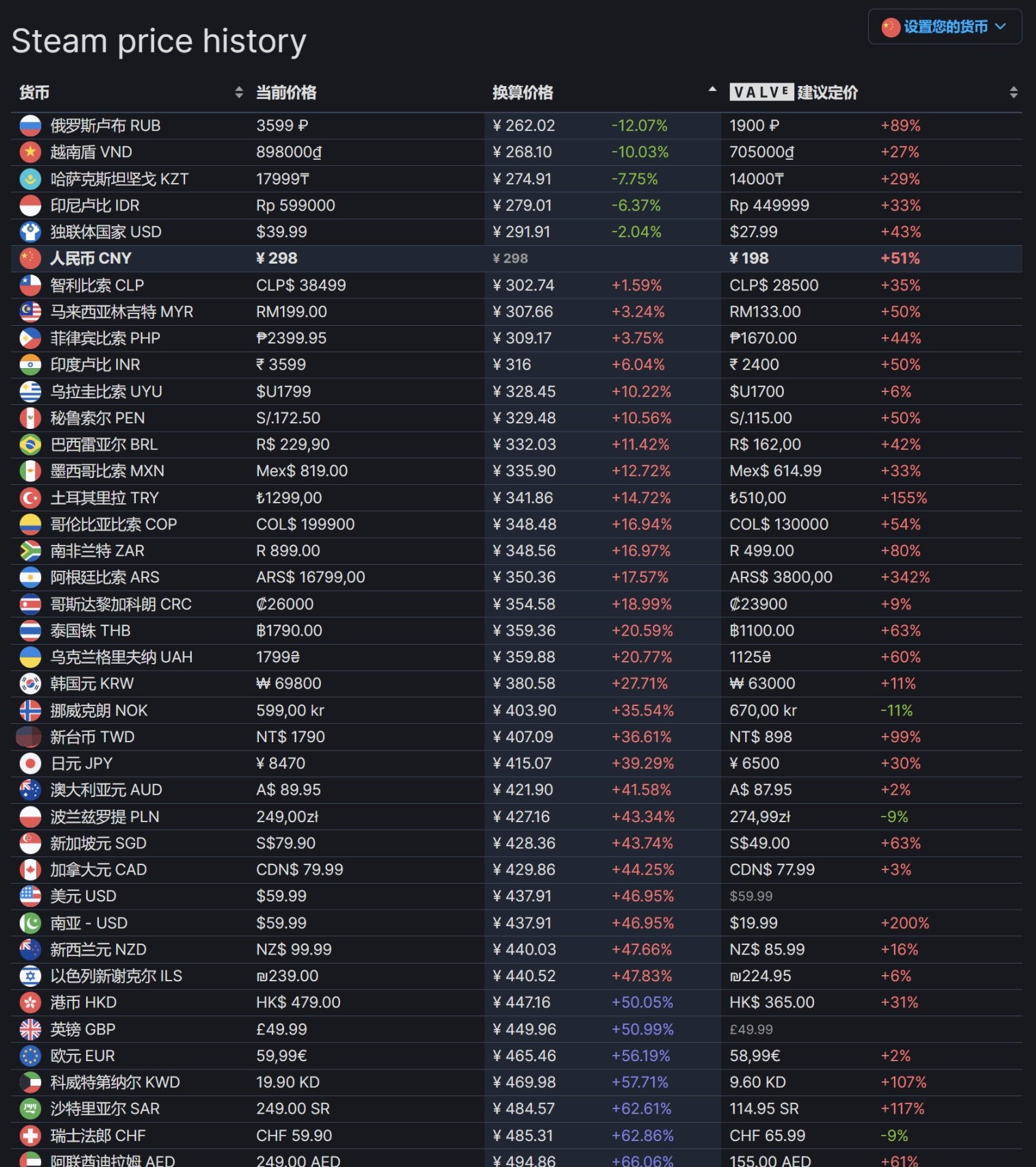This screenshot has width=1036, height=1167.
Task: Click the 换算价格 column header text
Action: (523, 92)
